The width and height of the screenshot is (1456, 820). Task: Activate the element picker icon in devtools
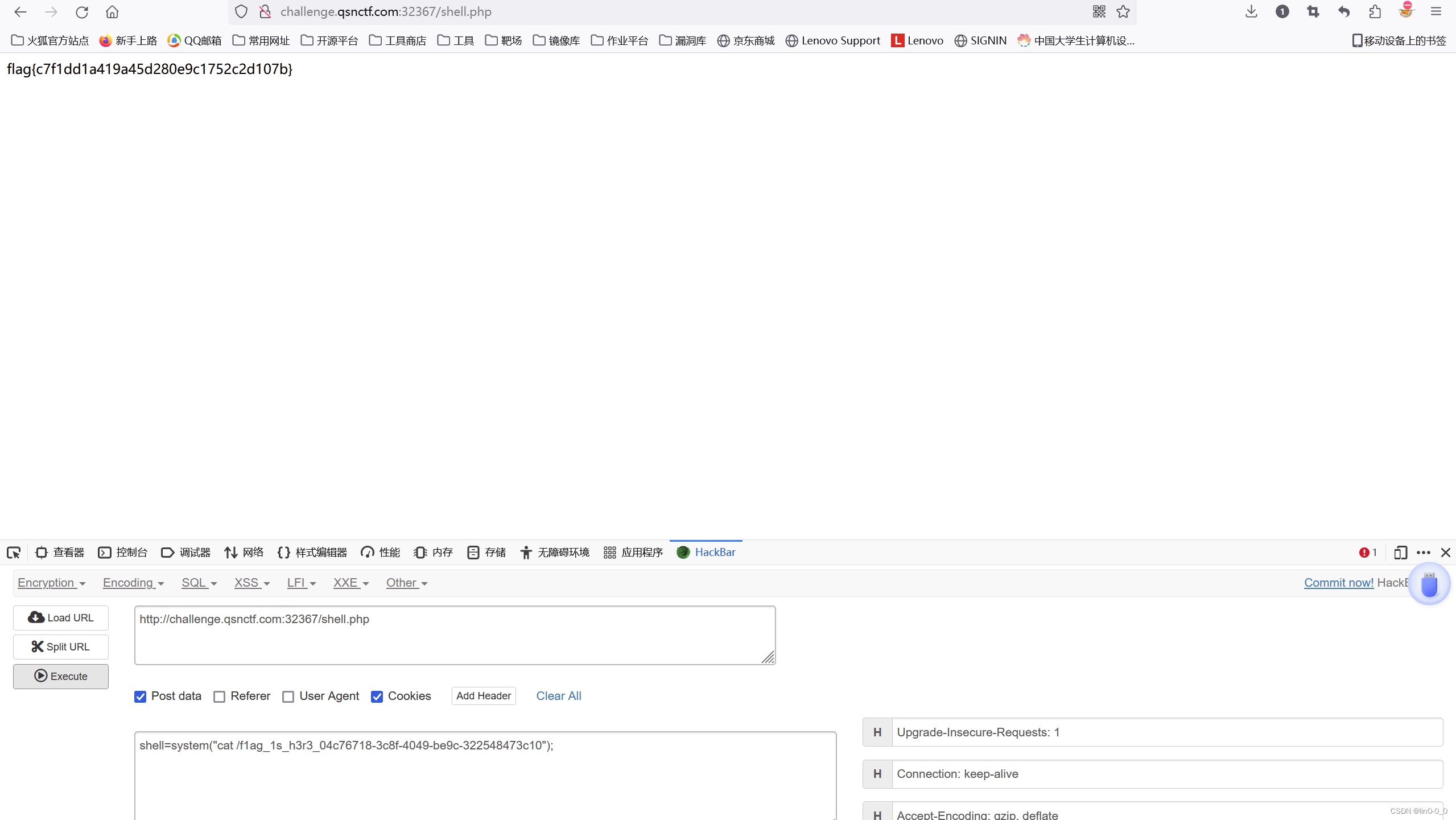pos(14,553)
